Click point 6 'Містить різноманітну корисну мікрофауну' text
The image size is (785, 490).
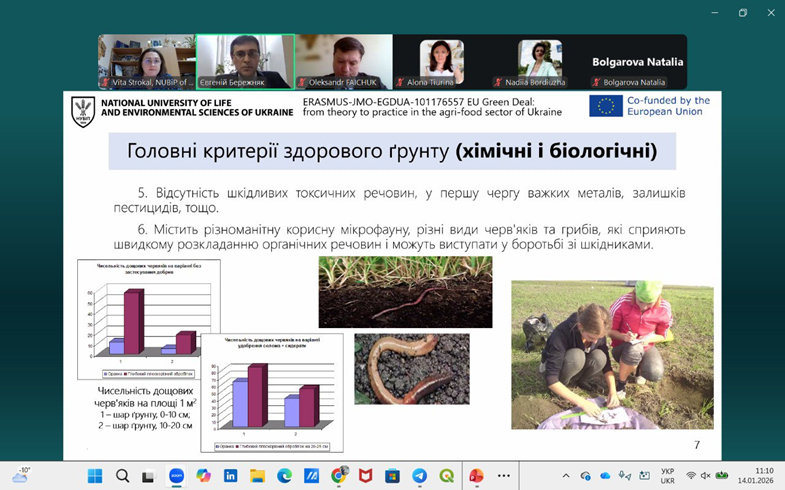coord(399,237)
